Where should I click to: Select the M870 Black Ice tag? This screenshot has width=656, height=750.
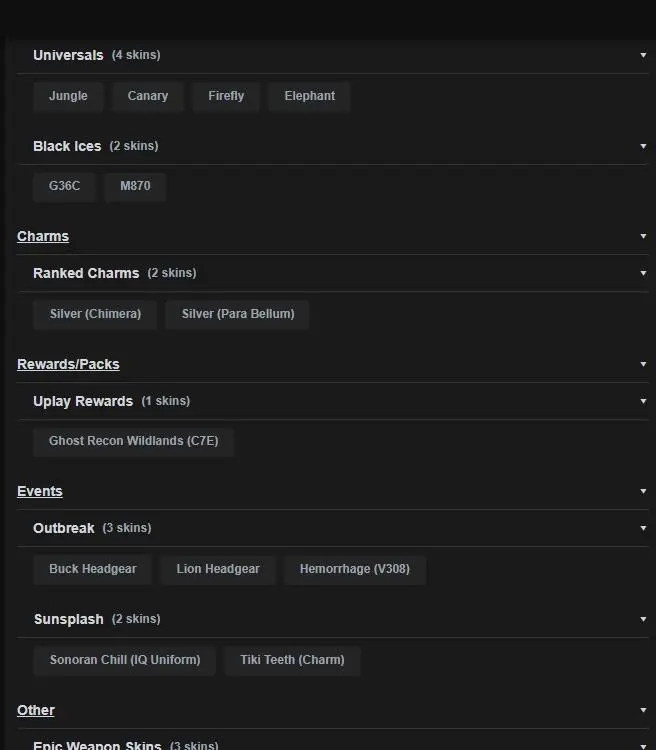click(135, 186)
